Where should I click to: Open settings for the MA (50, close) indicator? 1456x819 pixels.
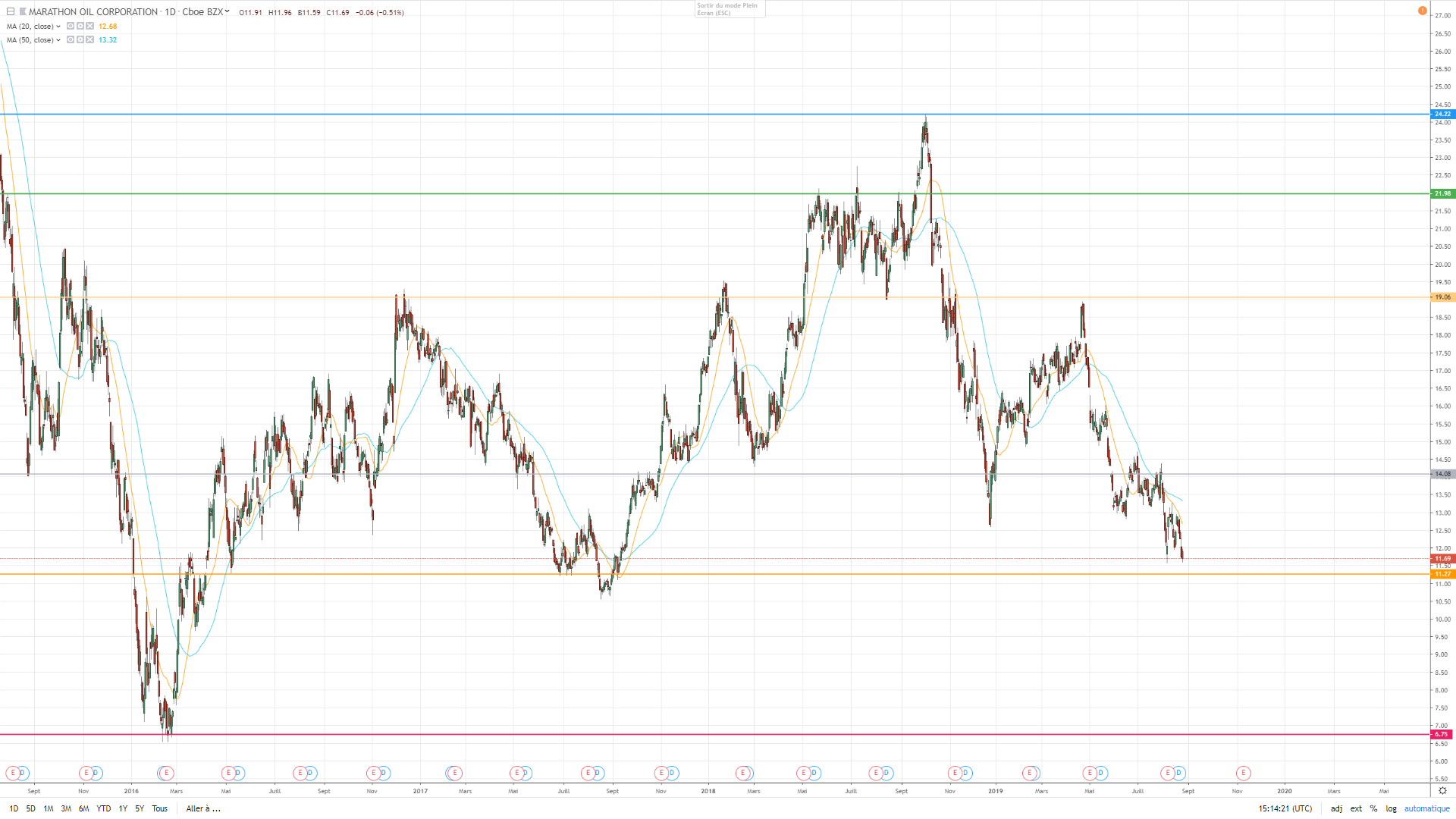pos(80,40)
